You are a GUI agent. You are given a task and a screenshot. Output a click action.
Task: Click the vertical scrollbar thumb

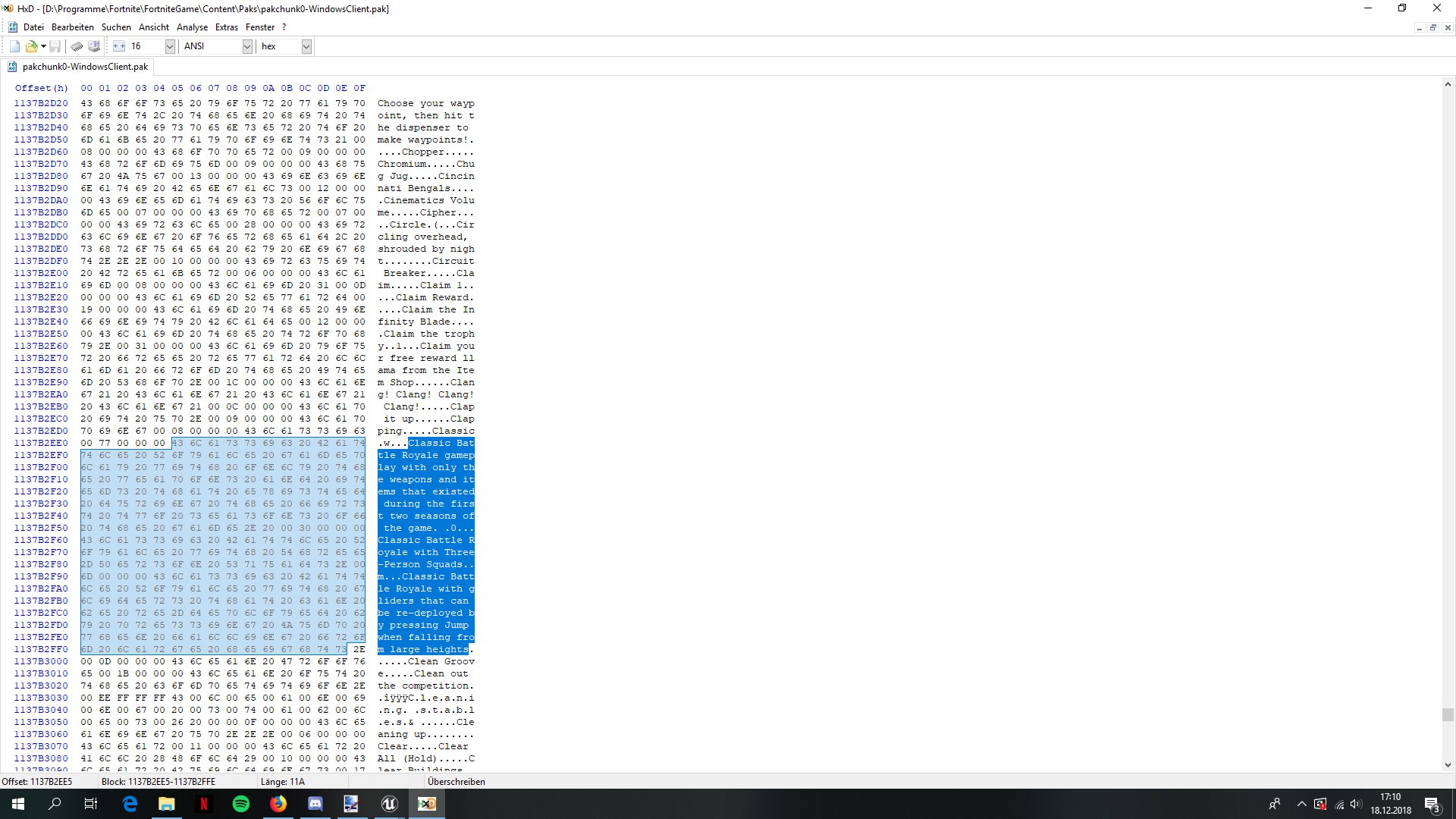(1448, 714)
